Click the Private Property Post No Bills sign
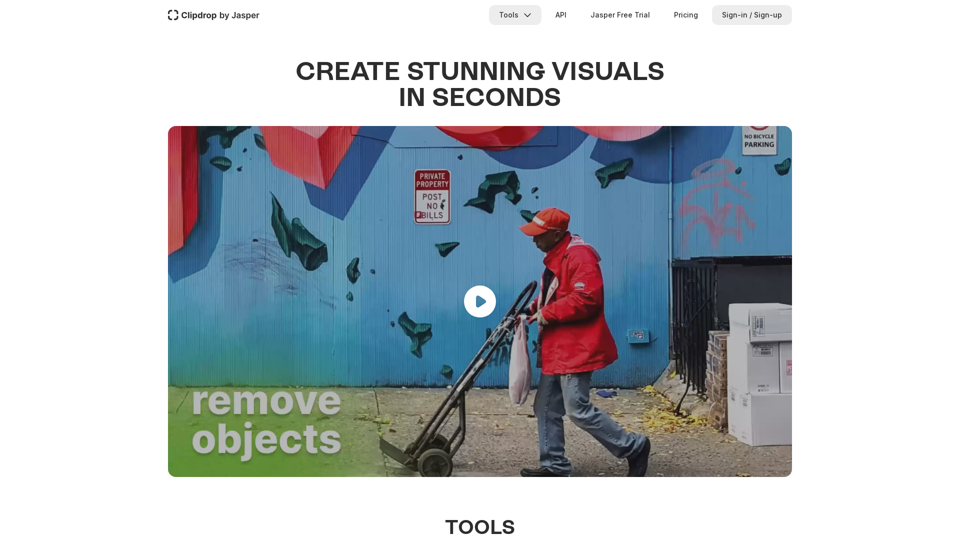The width and height of the screenshot is (960, 540). (x=432, y=197)
